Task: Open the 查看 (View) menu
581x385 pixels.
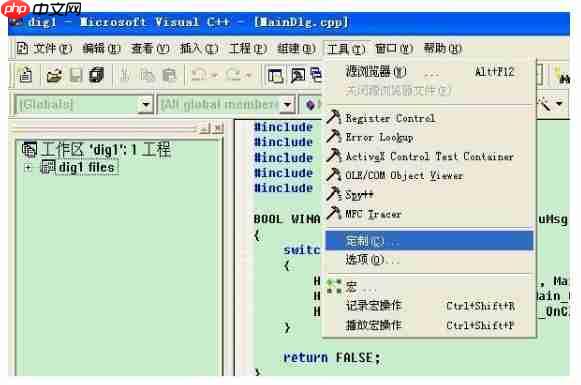Action: point(150,49)
